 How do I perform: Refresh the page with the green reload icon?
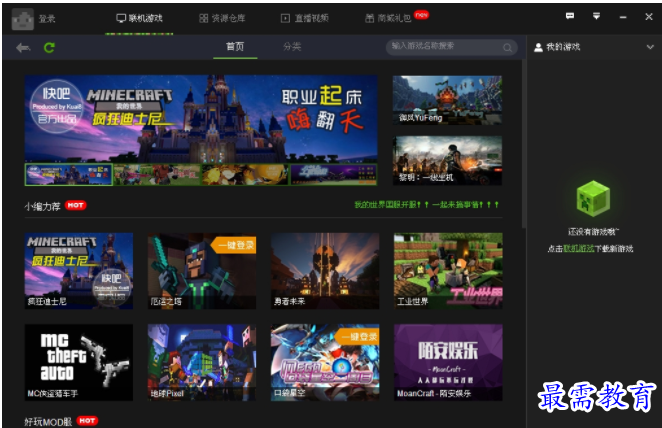pyautogui.click(x=49, y=47)
